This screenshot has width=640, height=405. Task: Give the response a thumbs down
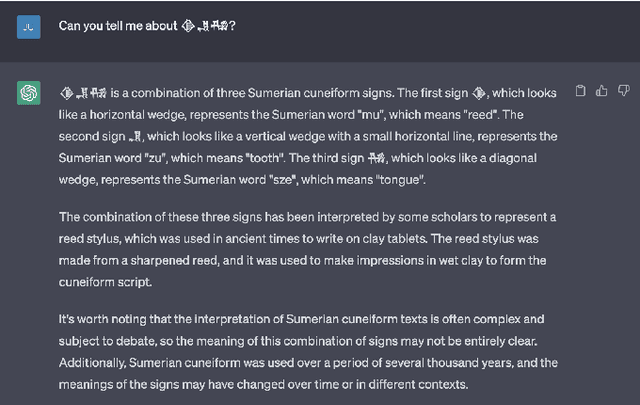click(x=621, y=91)
